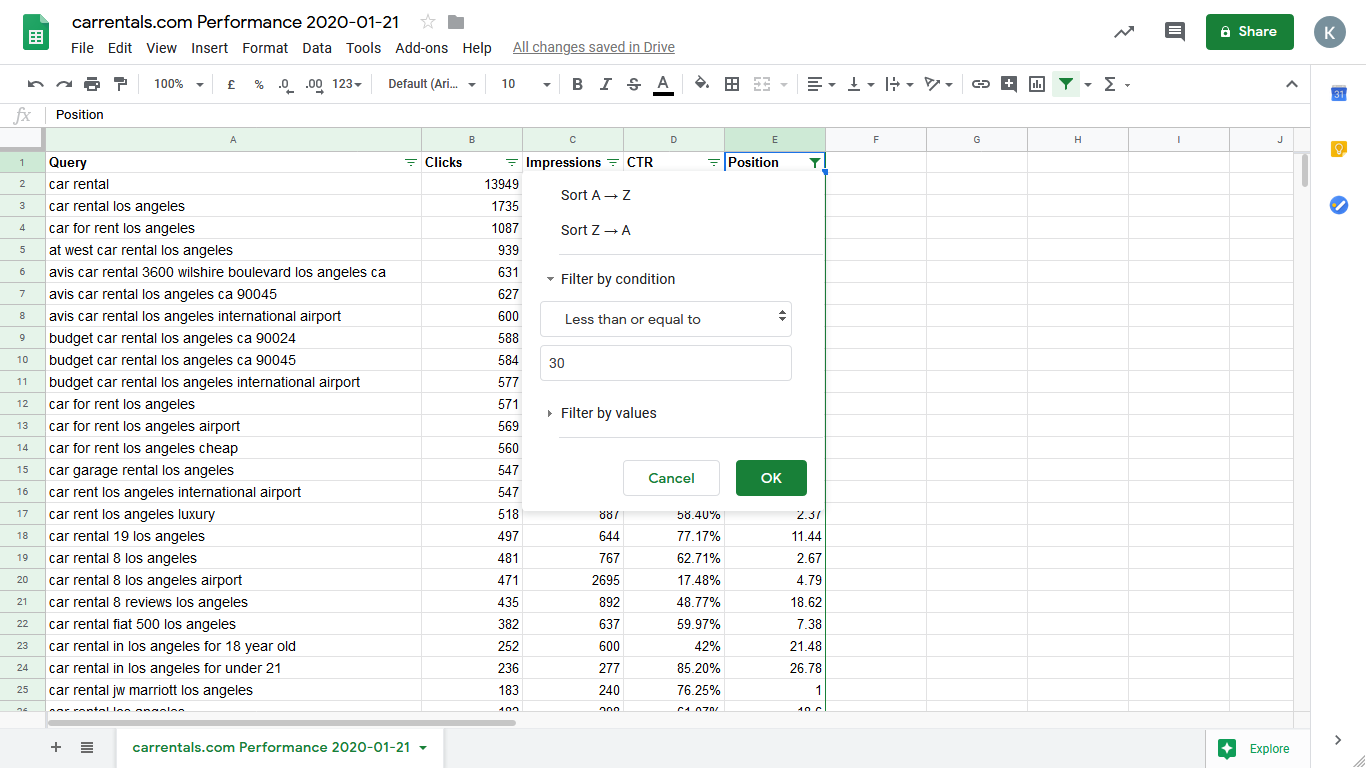1366x768 pixels.
Task: Open the Edit menu
Action: pyautogui.click(x=120, y=48)
